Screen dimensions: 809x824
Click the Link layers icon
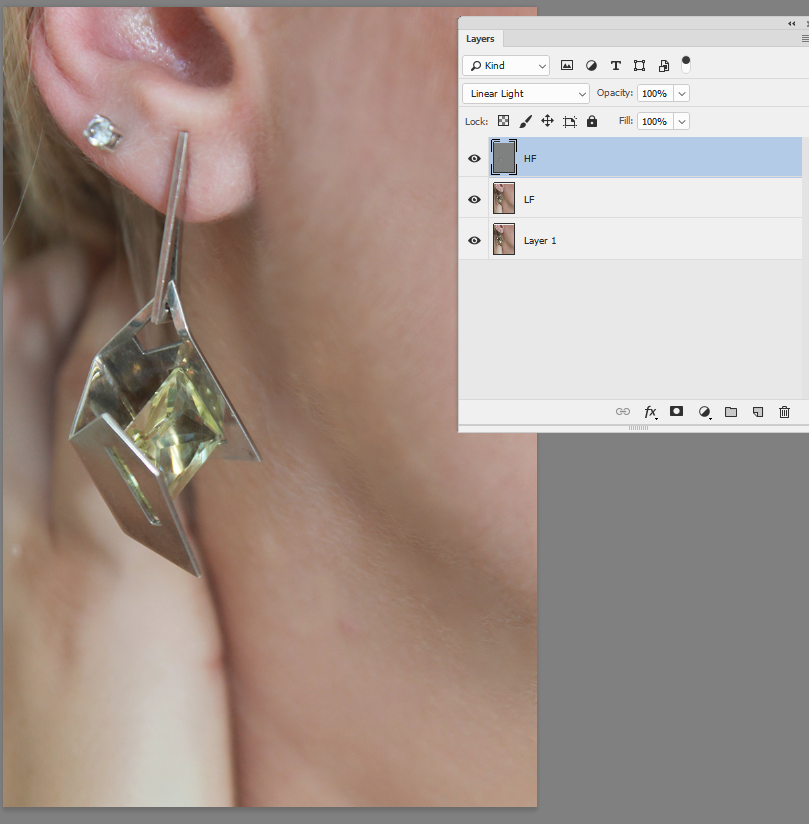click(x=623, y=411)
